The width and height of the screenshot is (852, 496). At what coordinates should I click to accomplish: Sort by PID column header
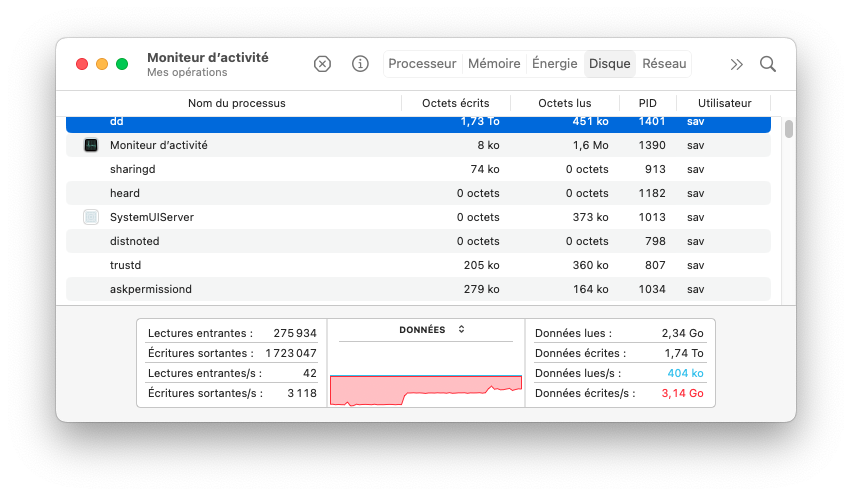click(647, 103)
